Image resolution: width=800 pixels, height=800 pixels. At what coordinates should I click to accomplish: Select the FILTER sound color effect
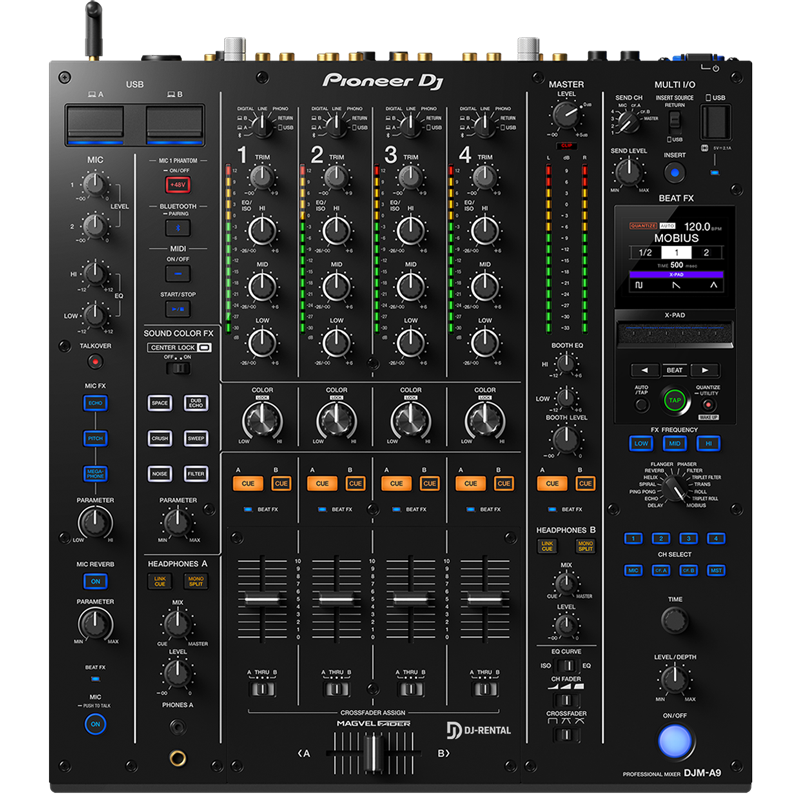[196, 473]
